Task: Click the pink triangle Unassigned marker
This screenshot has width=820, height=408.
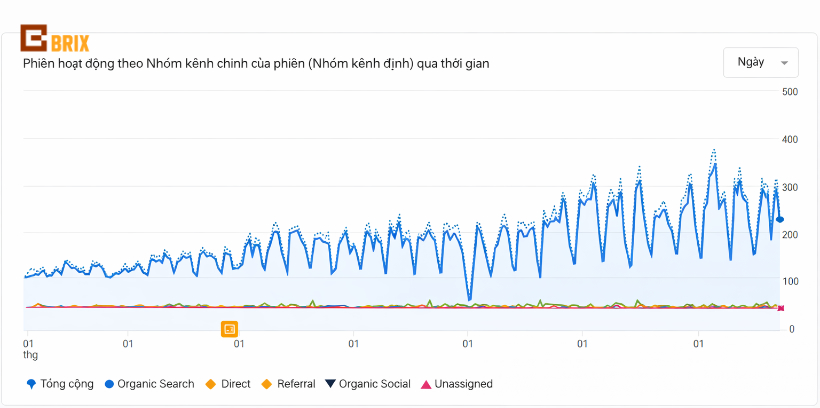Action: pos(426,384)
